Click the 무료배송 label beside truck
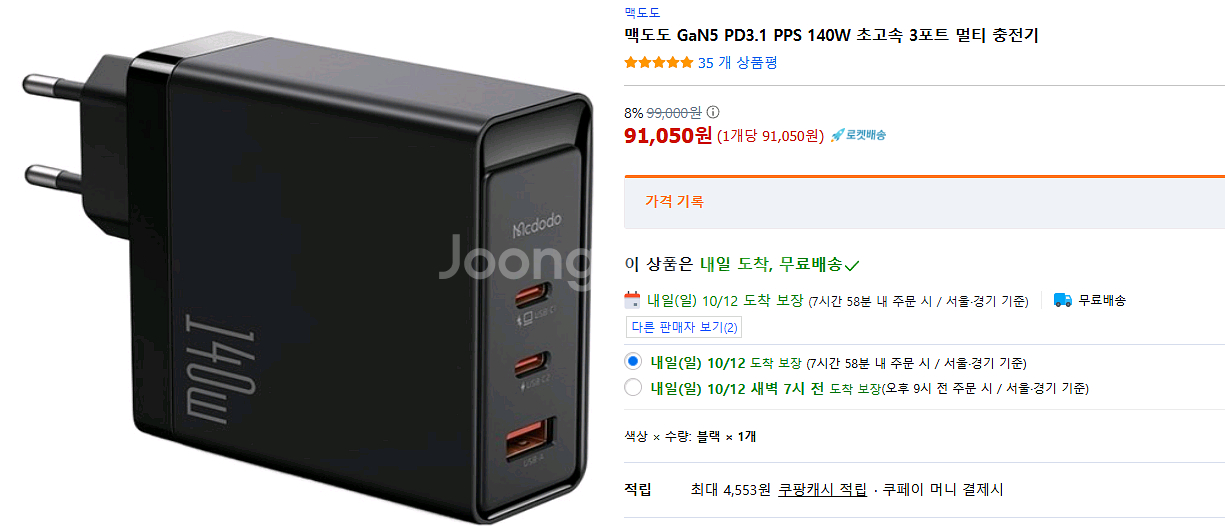Screen dimensions: 1225x526 [1102, 300]
